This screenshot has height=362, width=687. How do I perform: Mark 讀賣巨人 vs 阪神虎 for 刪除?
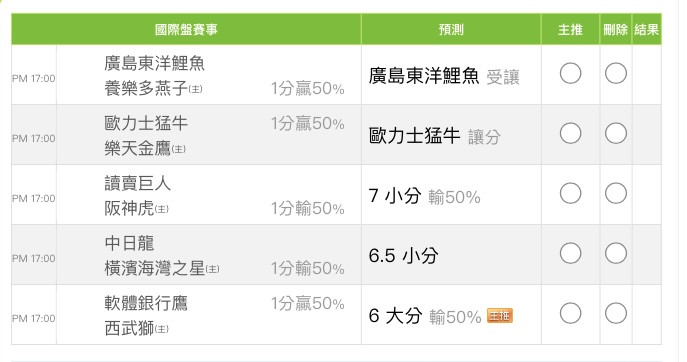[616, 193]
